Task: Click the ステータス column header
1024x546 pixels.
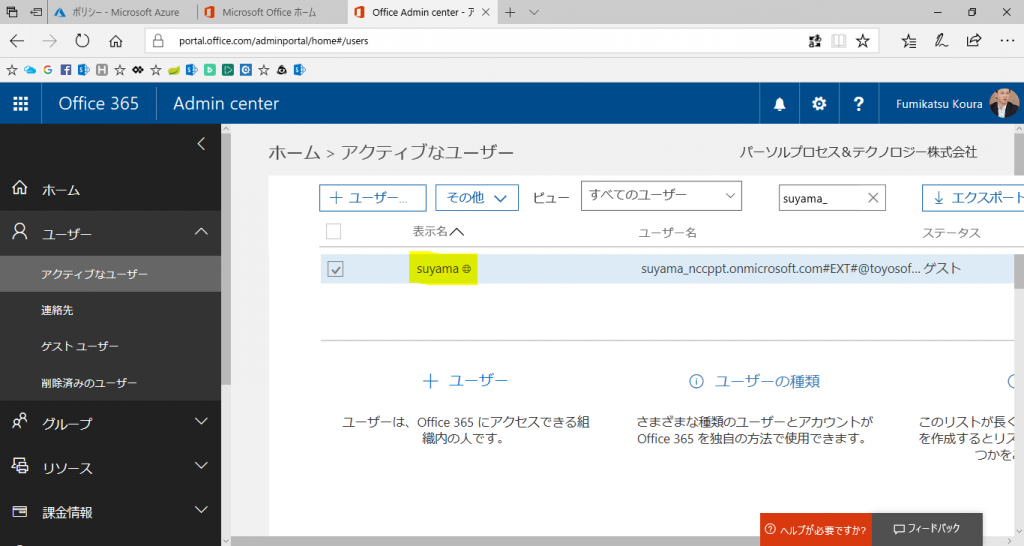Action: tap(951, 233)
